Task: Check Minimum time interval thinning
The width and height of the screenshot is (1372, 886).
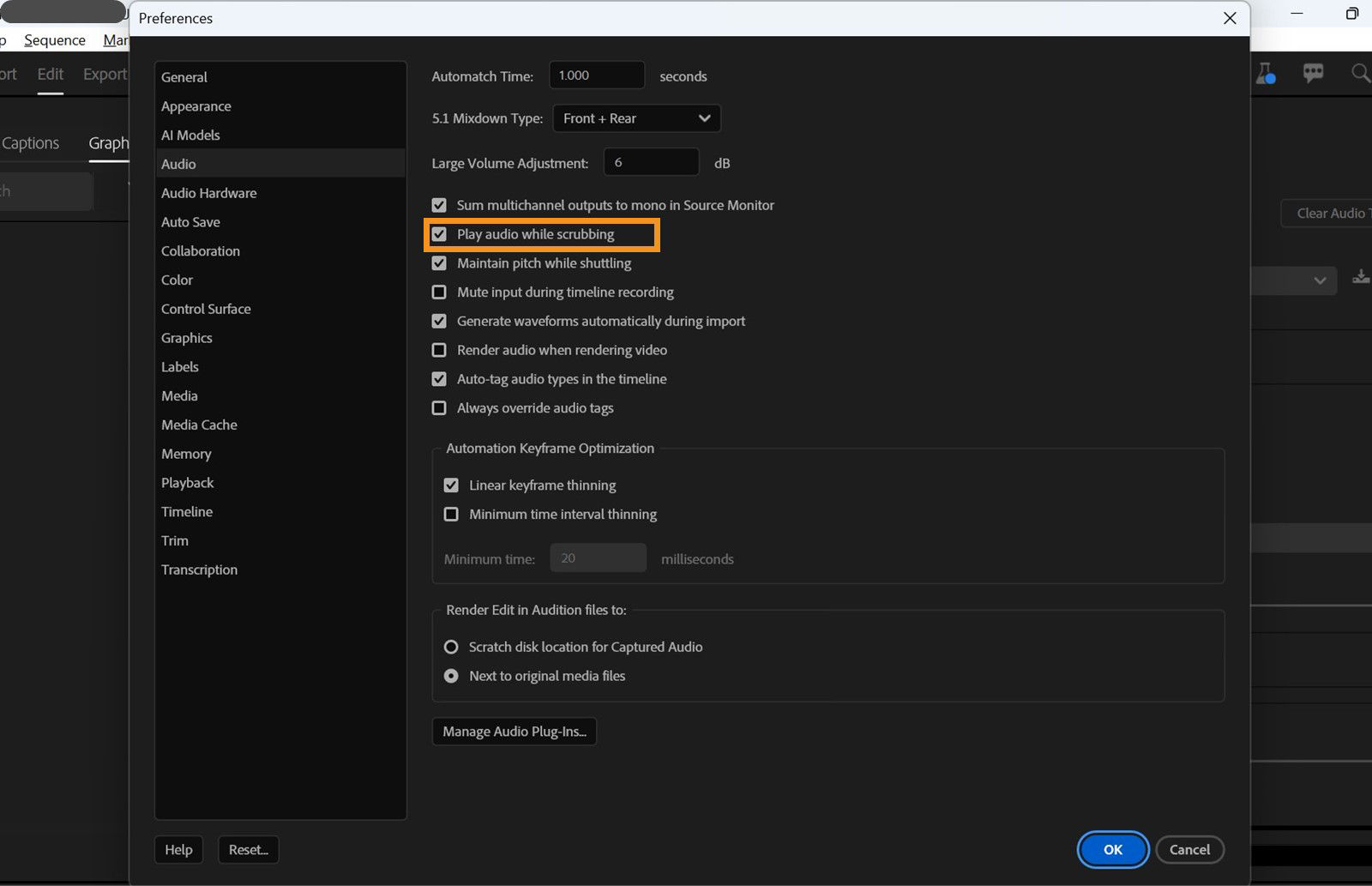Action: tap(452, 514)
